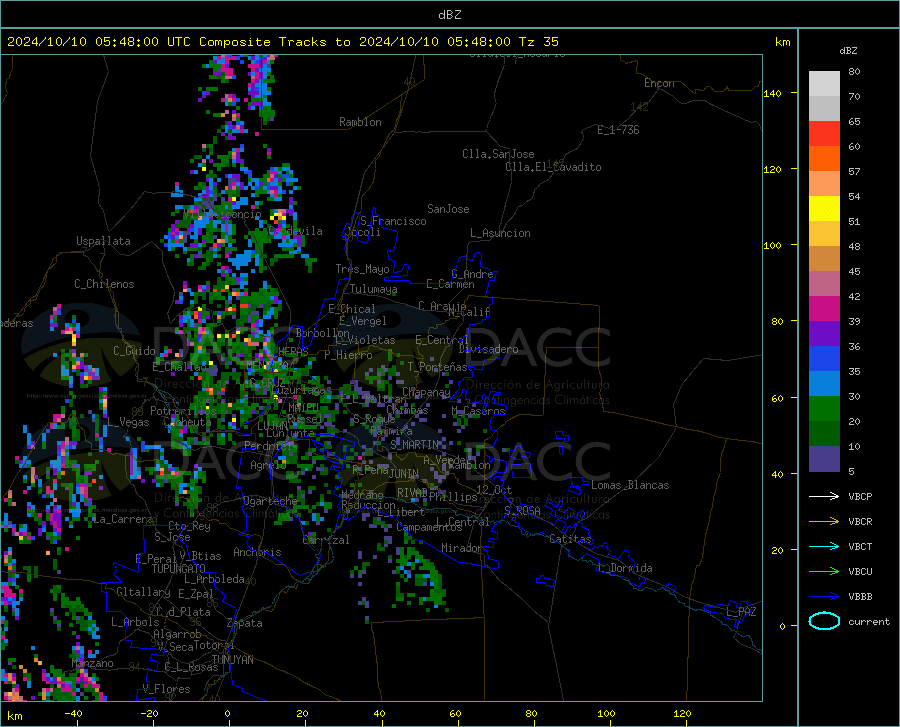Click the 'Ramblon' label in the north

click(x=360, y=122)
